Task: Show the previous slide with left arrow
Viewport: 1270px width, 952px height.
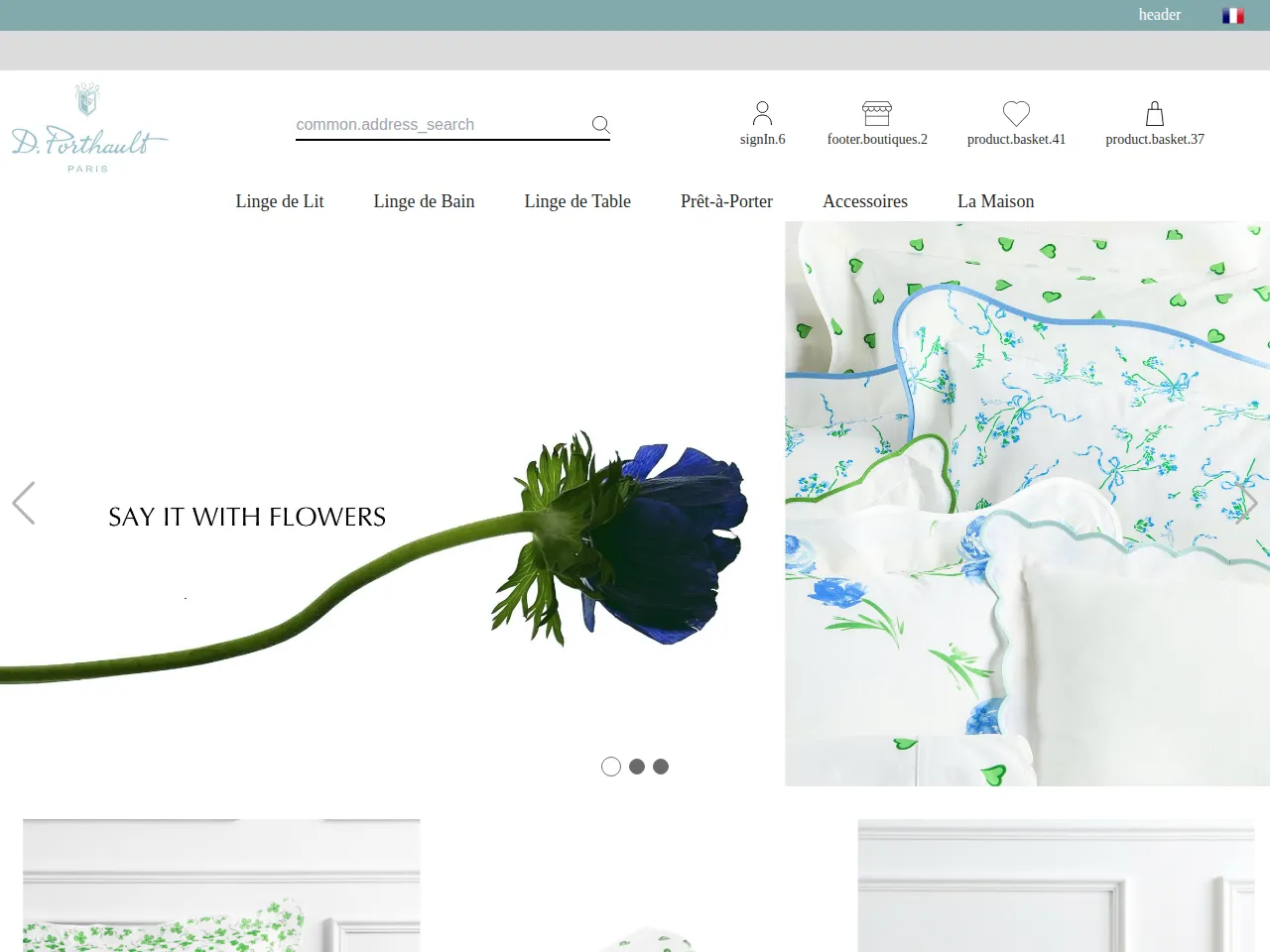Action: point(24,503)
